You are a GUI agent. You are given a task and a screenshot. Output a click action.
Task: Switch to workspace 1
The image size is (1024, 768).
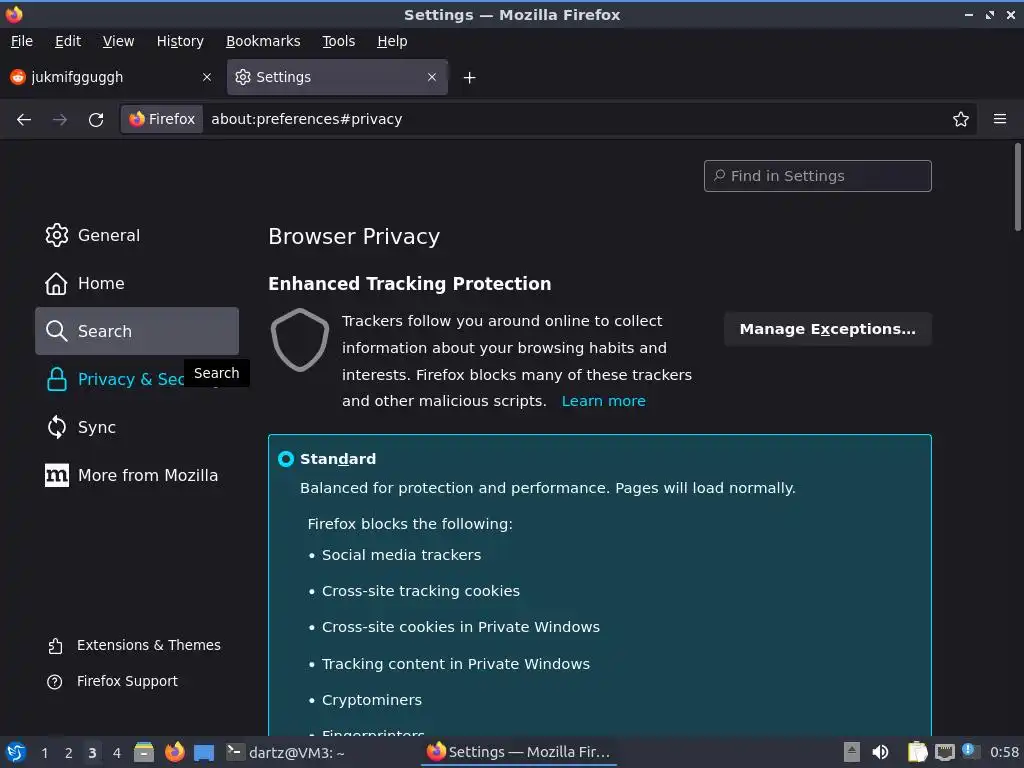click(x=44, y=753)
